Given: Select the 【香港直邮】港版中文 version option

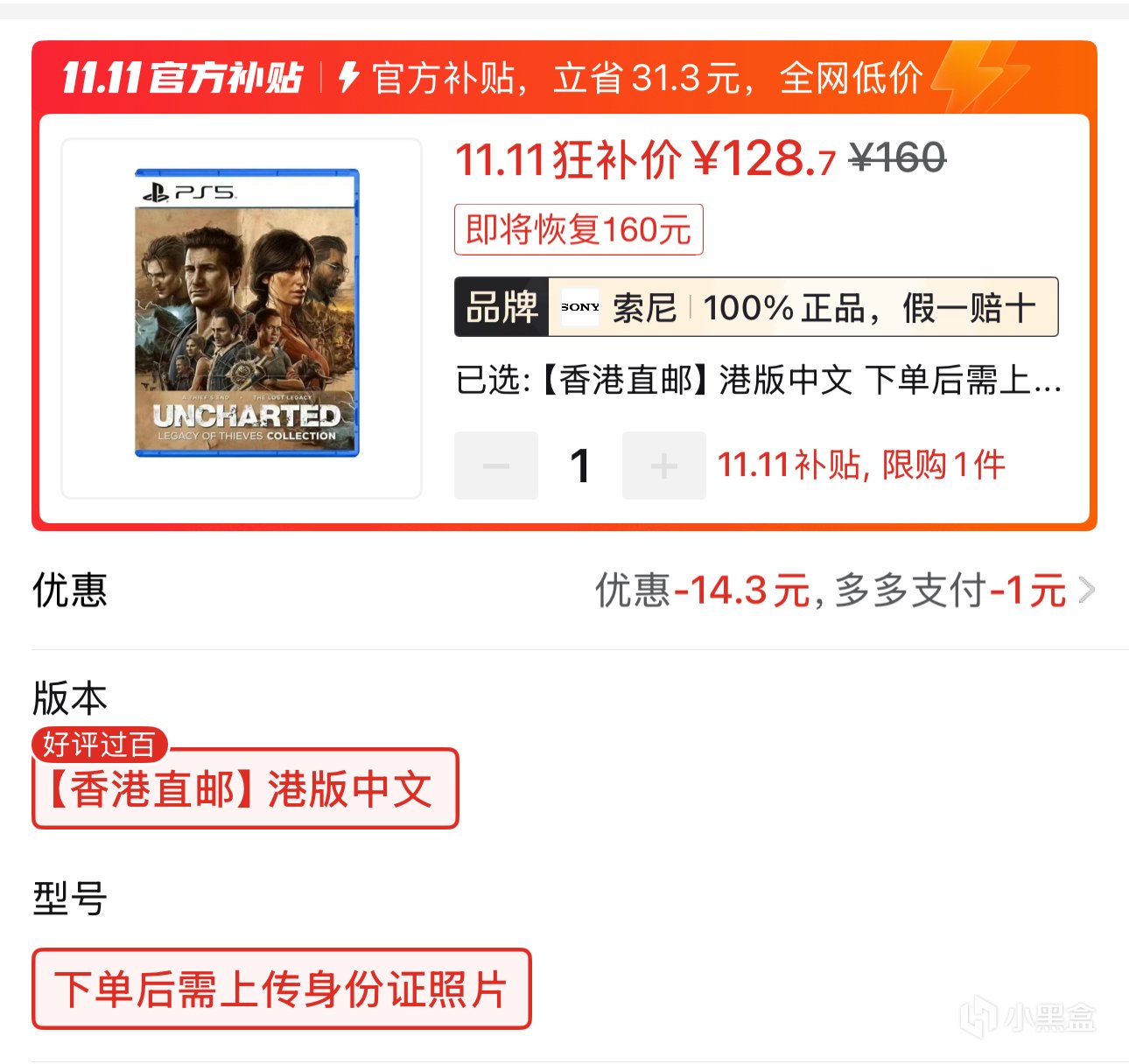Looking at the screenshot, I should pos(245,788).
